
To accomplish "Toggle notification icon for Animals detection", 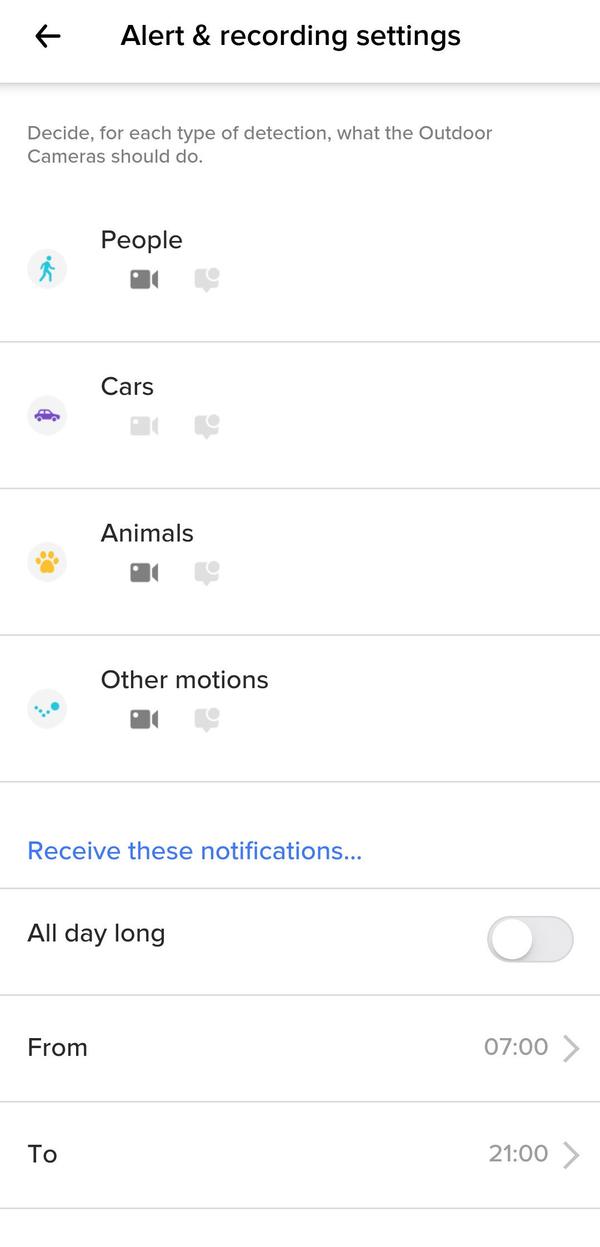I will (x=207, y=572).
